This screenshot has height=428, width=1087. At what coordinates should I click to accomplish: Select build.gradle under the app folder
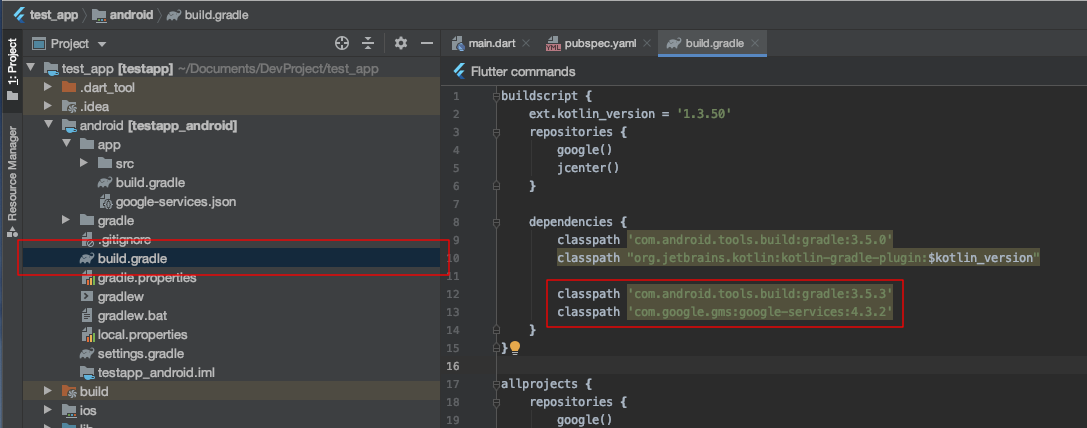tap(150, 182)
